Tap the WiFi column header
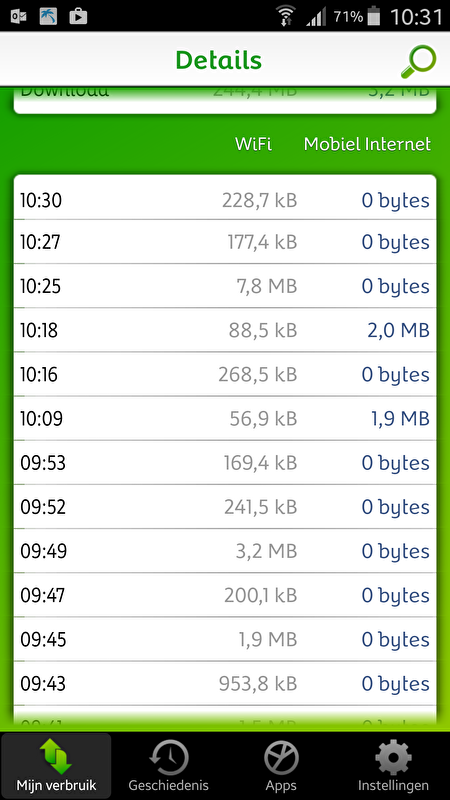The image size is (450, 800). pyautogui.click(x=253, y=144)
